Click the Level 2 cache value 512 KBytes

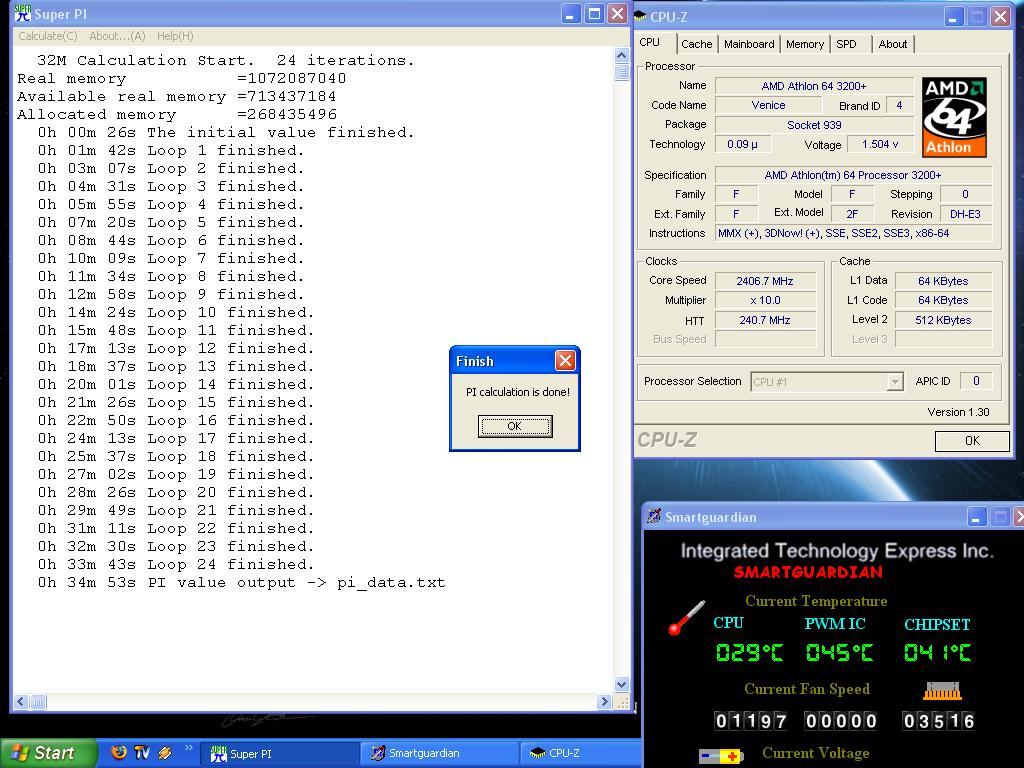pos(943,320)
